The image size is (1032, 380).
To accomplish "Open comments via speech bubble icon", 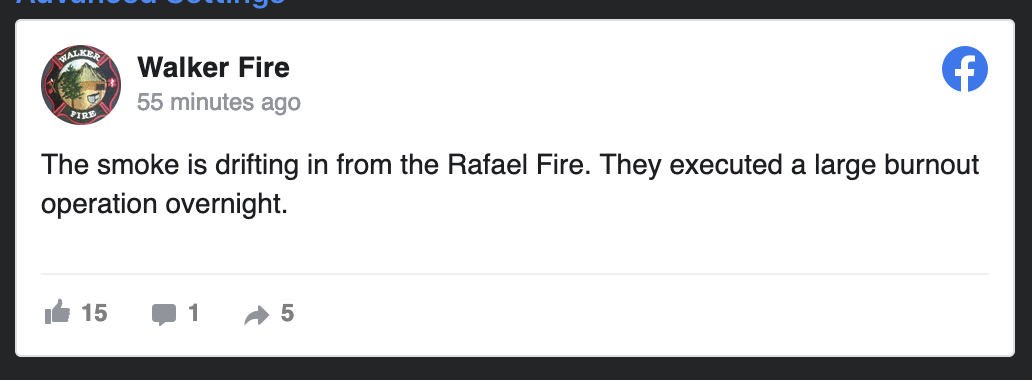I will tap(164, 314).
